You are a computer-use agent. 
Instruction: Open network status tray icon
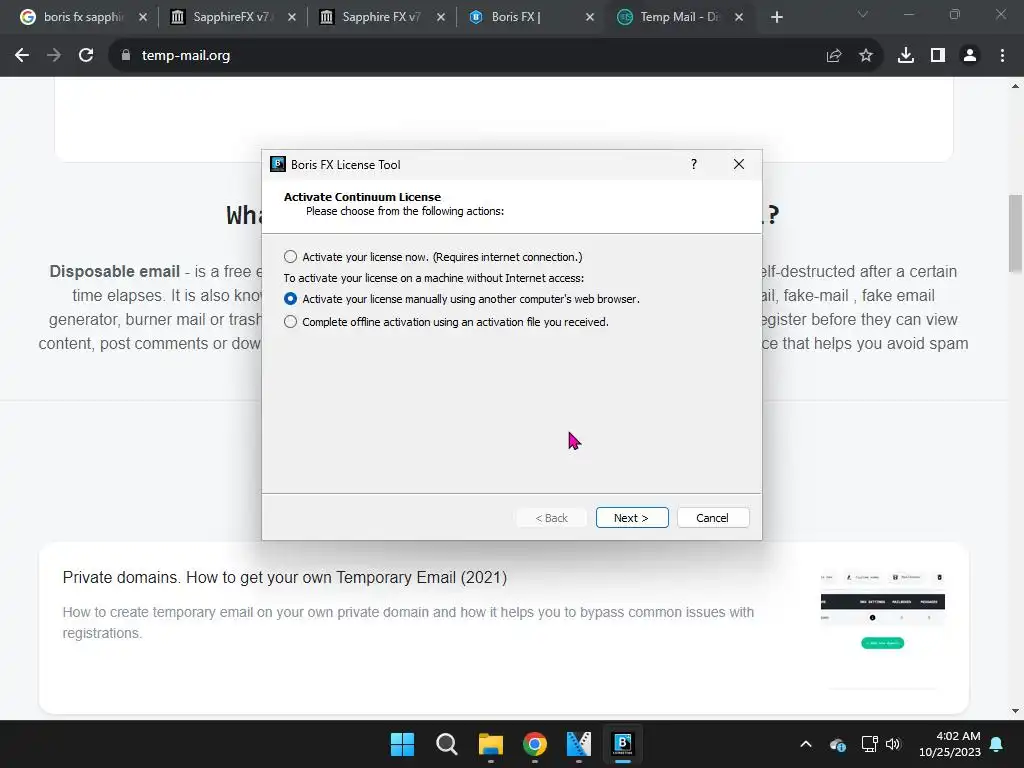869,744
